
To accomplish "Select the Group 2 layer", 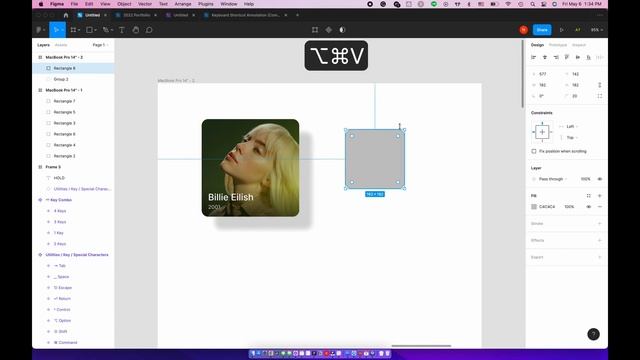I will [x=73, y=79].
